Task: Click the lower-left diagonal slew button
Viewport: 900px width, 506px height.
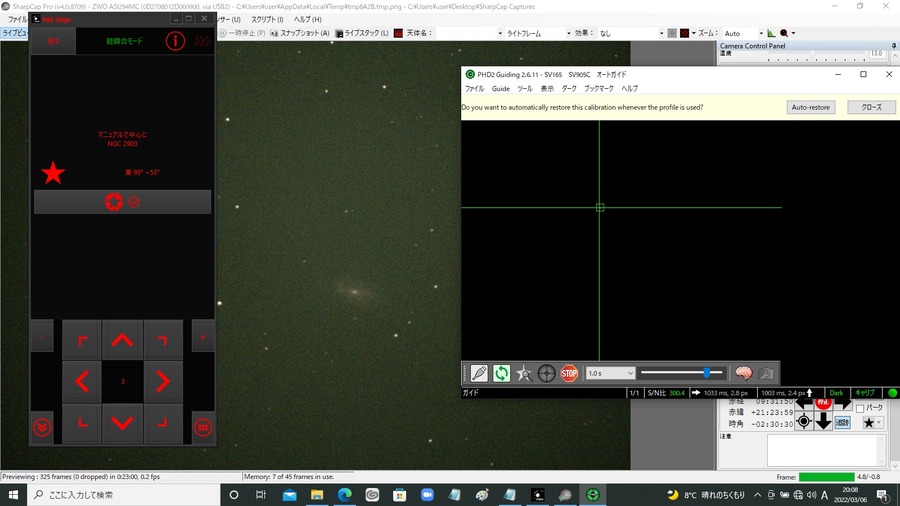Action: 82,423
